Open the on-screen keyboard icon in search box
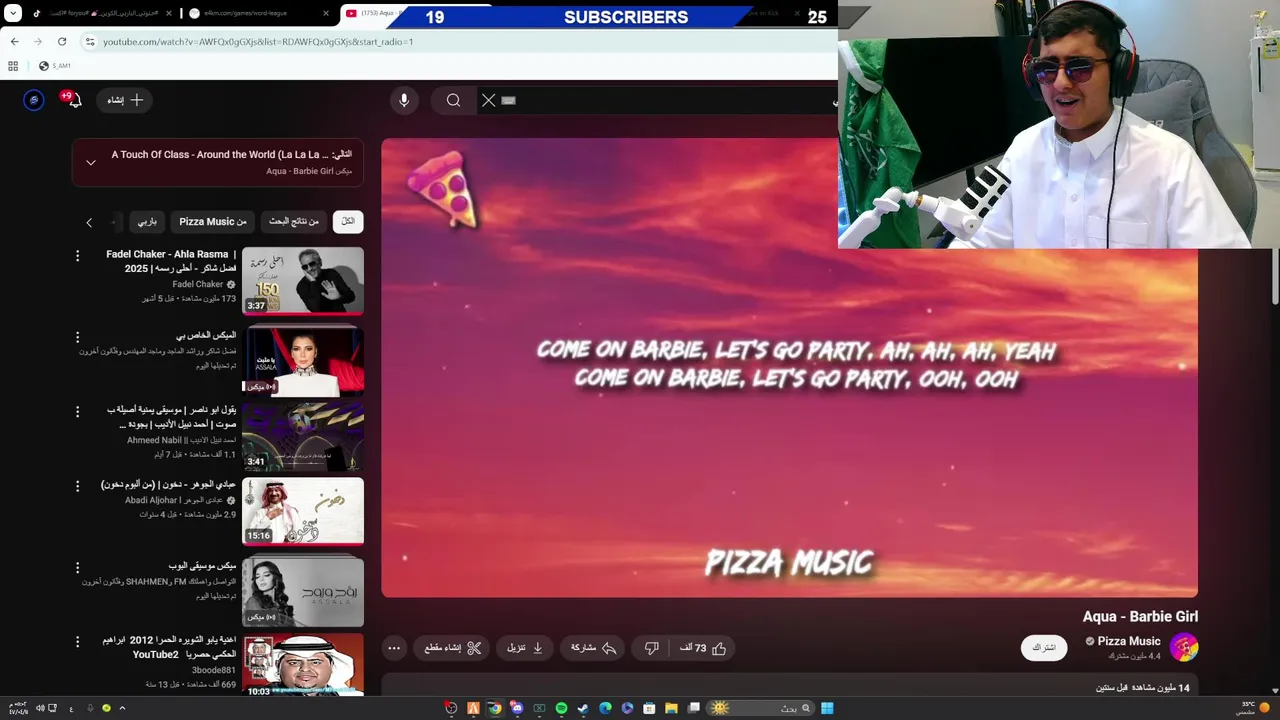The width and height of the screenshot is (1280, 720). (x=508, y=100)
